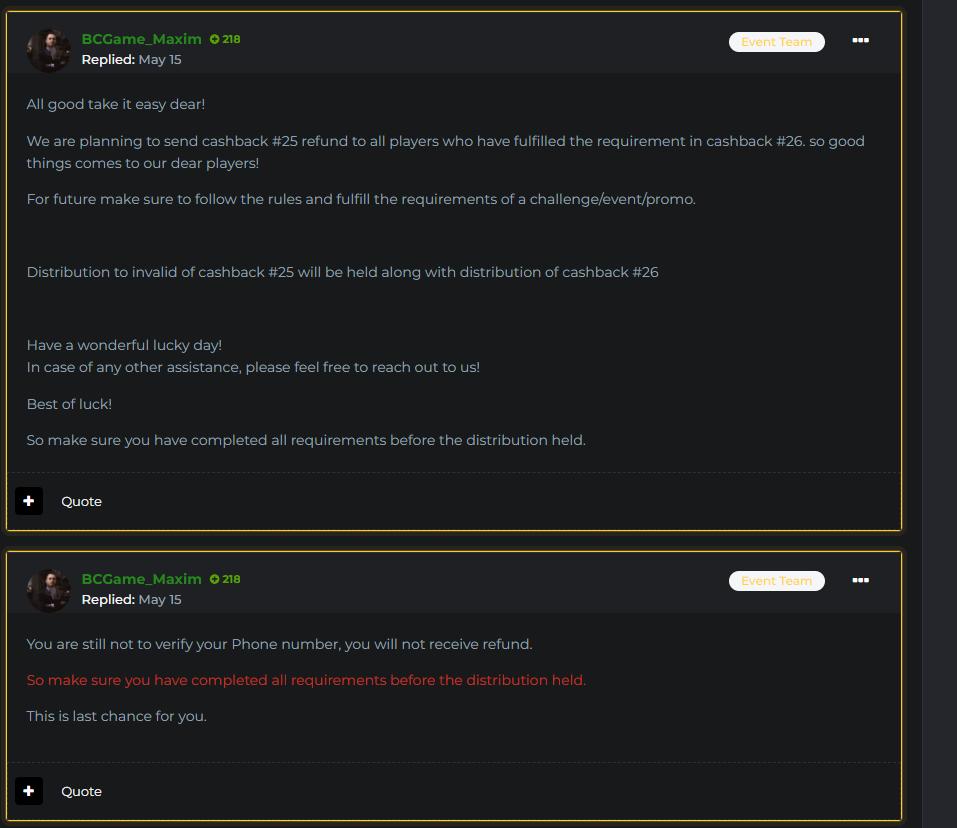The height and width of the screenshot is (828, 957).
Task: Toggle the multiquote plus button on the first post
Action: tap(29, 501)
